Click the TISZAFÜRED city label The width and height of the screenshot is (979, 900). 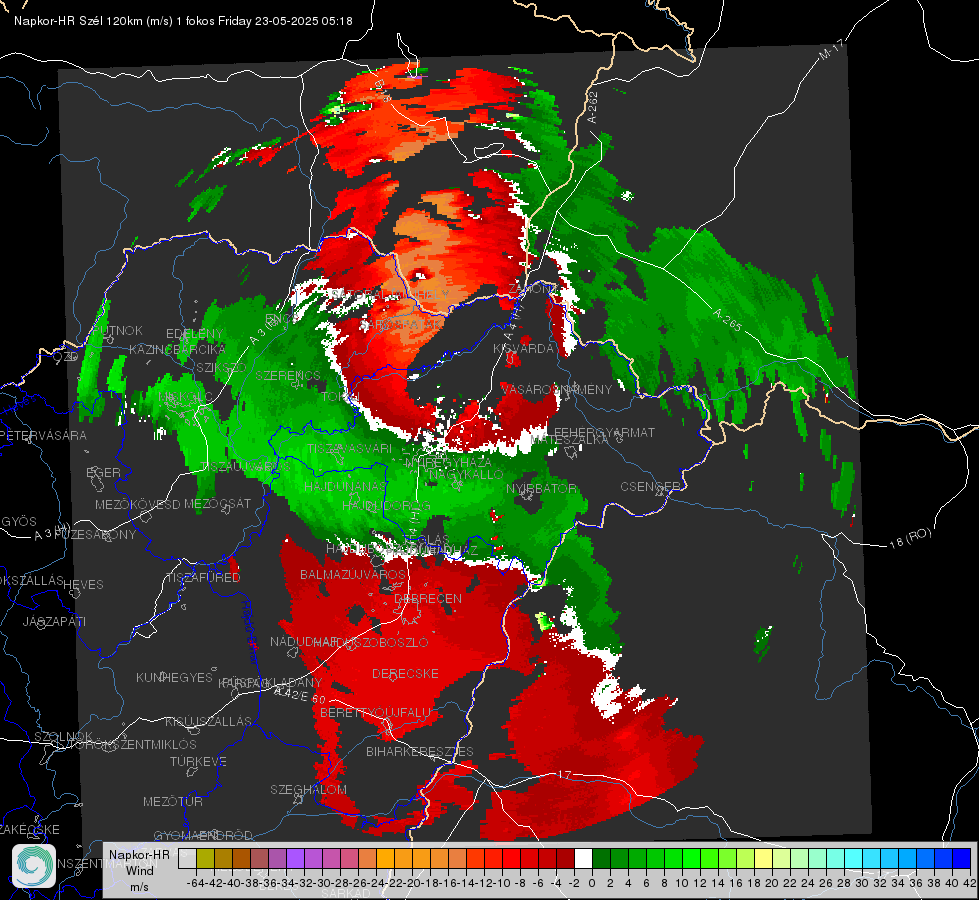(203, 577)
